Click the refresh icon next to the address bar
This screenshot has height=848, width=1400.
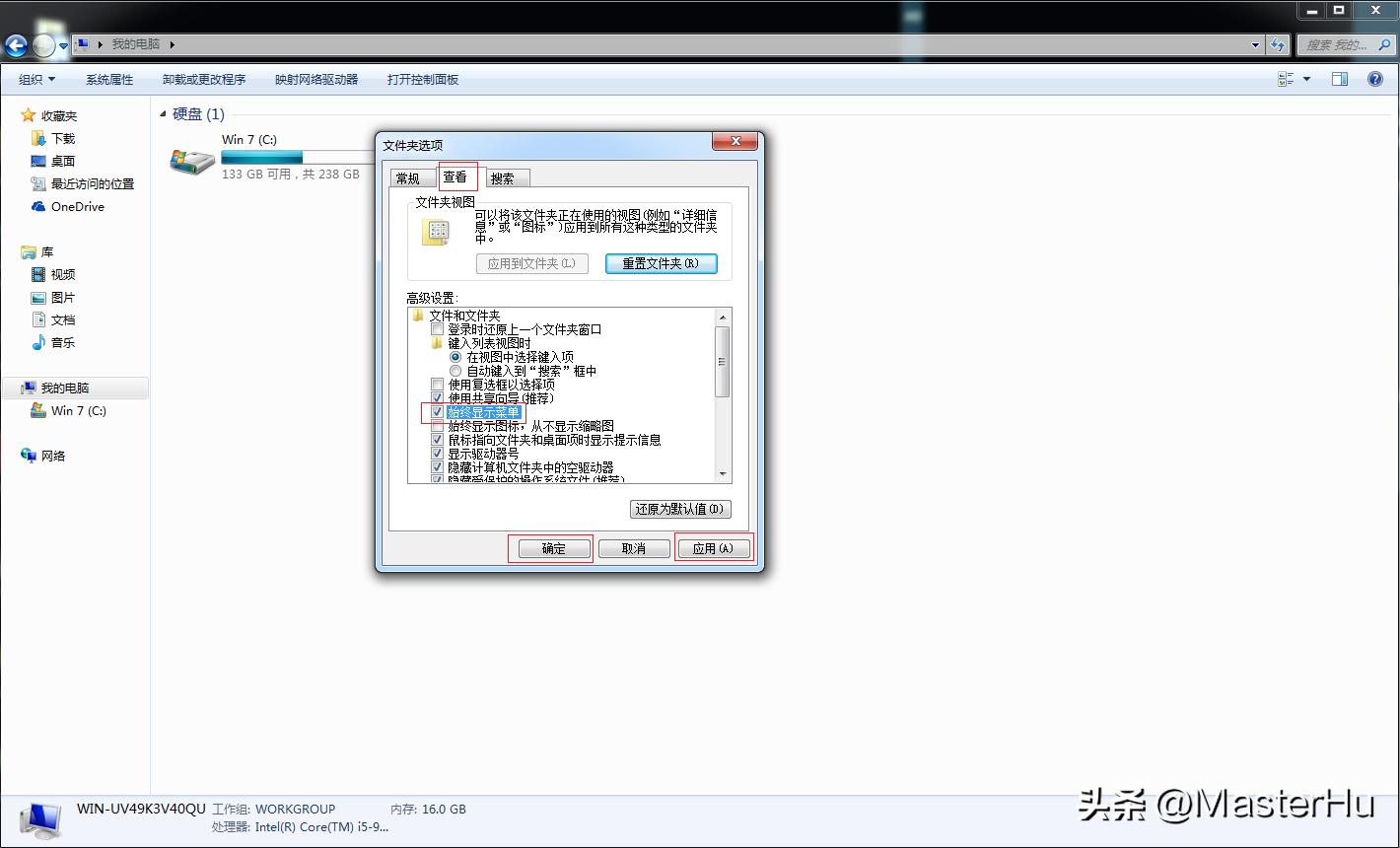pos(1280,45)
